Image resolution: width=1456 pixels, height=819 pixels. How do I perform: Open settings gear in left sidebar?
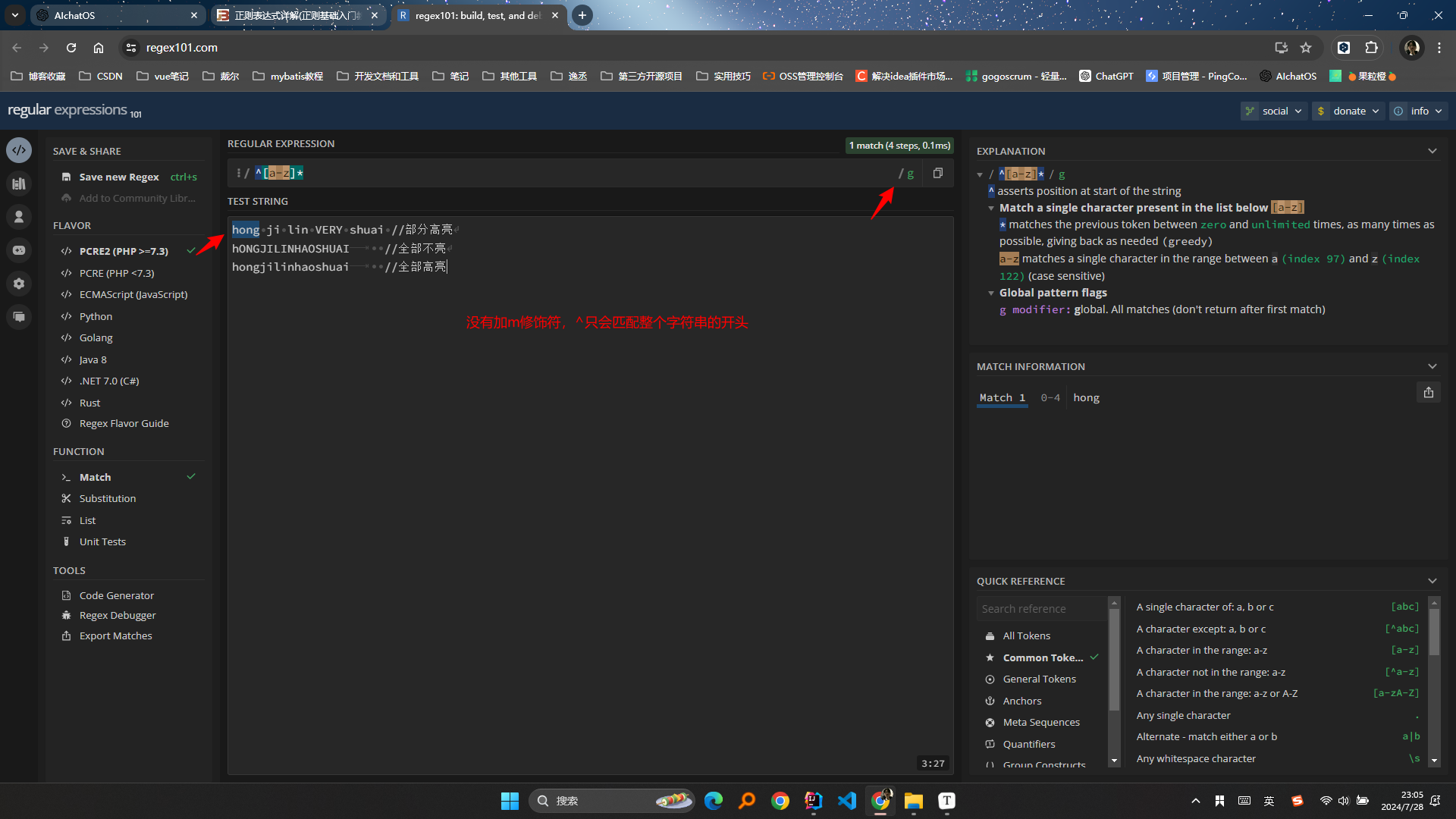coord(19,284)
